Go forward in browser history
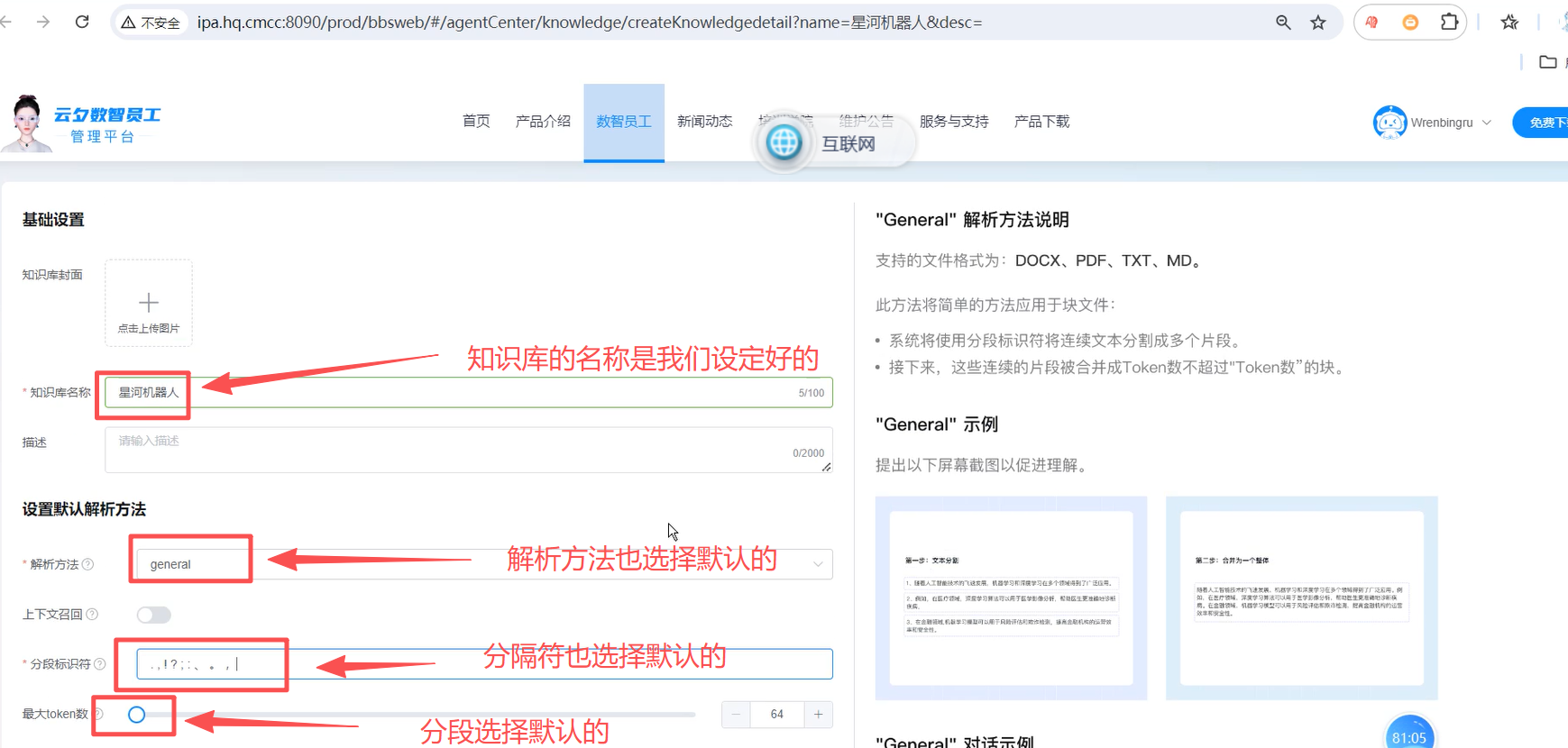1568x748 pixels. [42, 22]
